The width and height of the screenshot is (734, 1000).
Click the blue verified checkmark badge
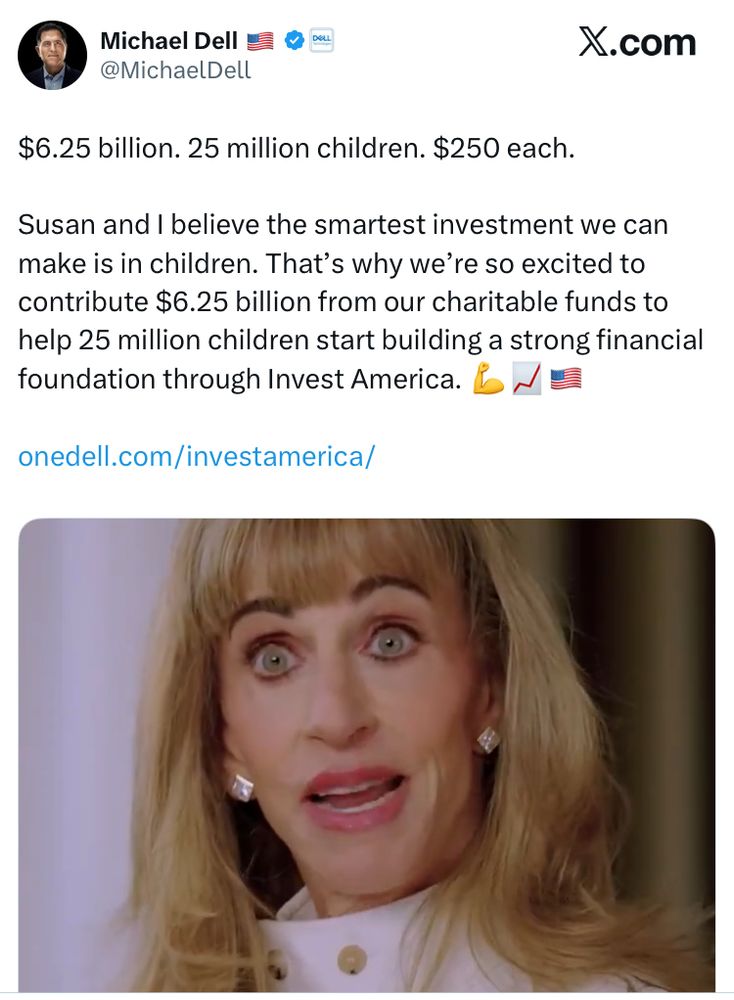click(294, 41)
